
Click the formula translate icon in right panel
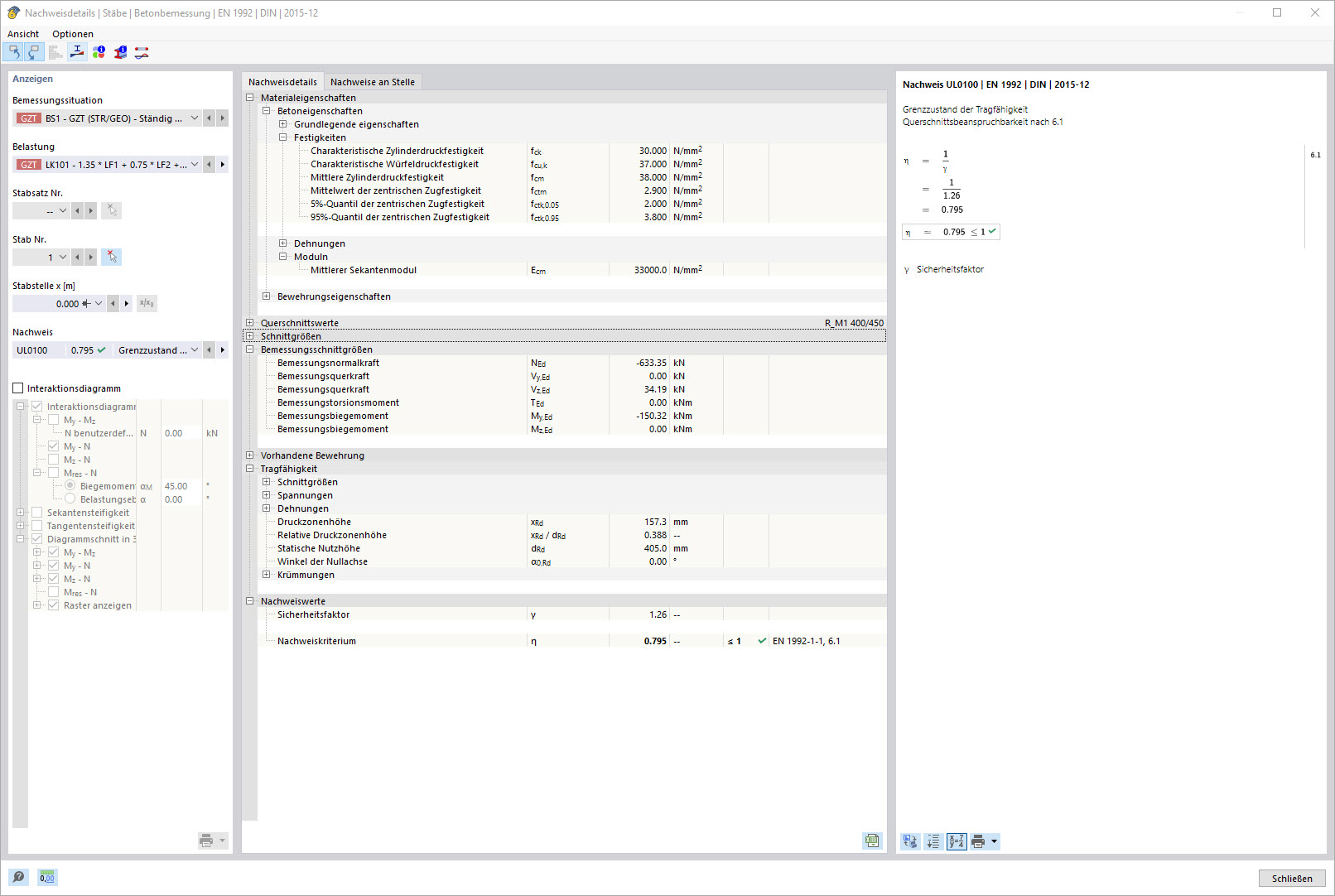(x=910, y=841)
